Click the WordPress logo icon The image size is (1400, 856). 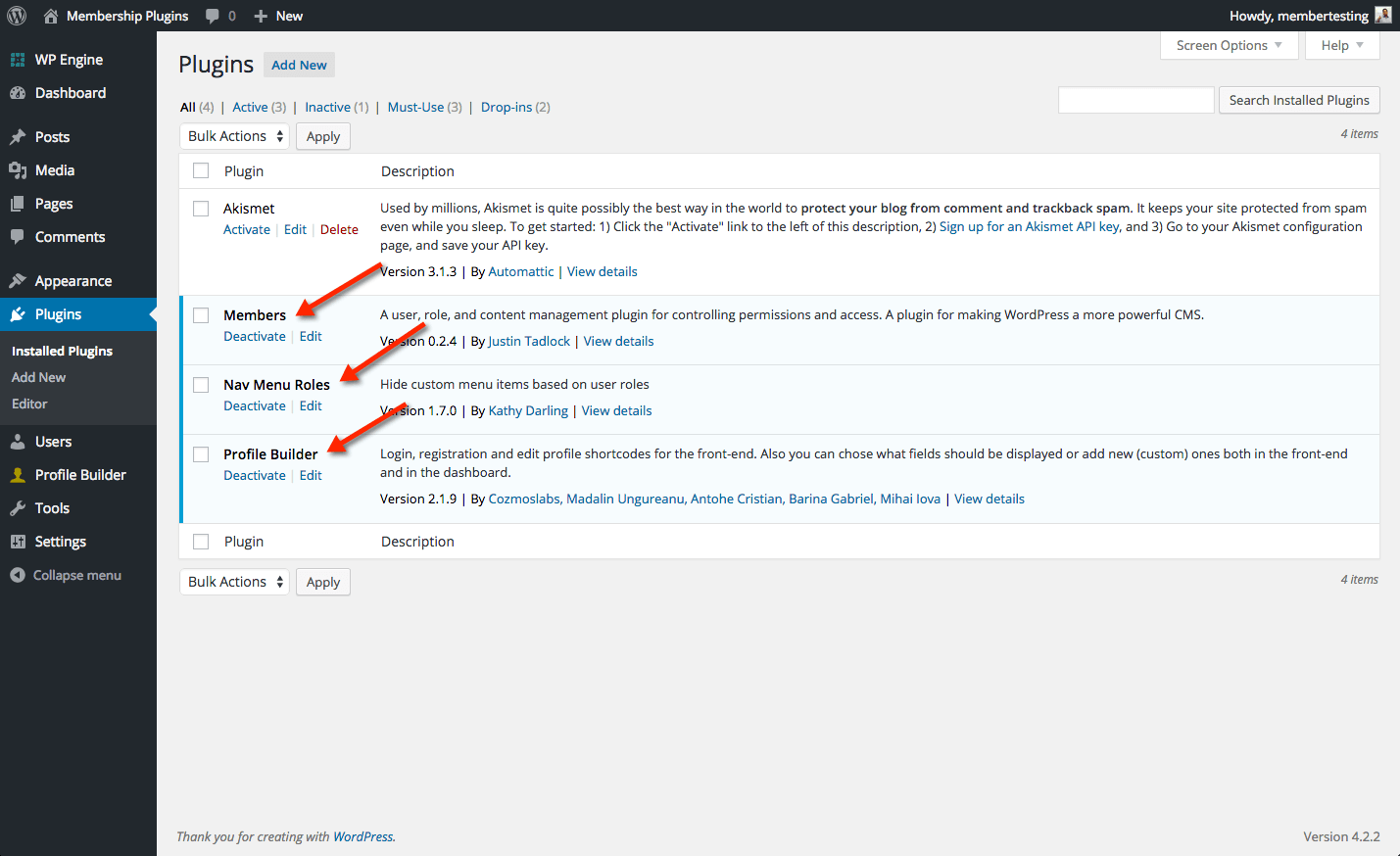coord(17,16)
